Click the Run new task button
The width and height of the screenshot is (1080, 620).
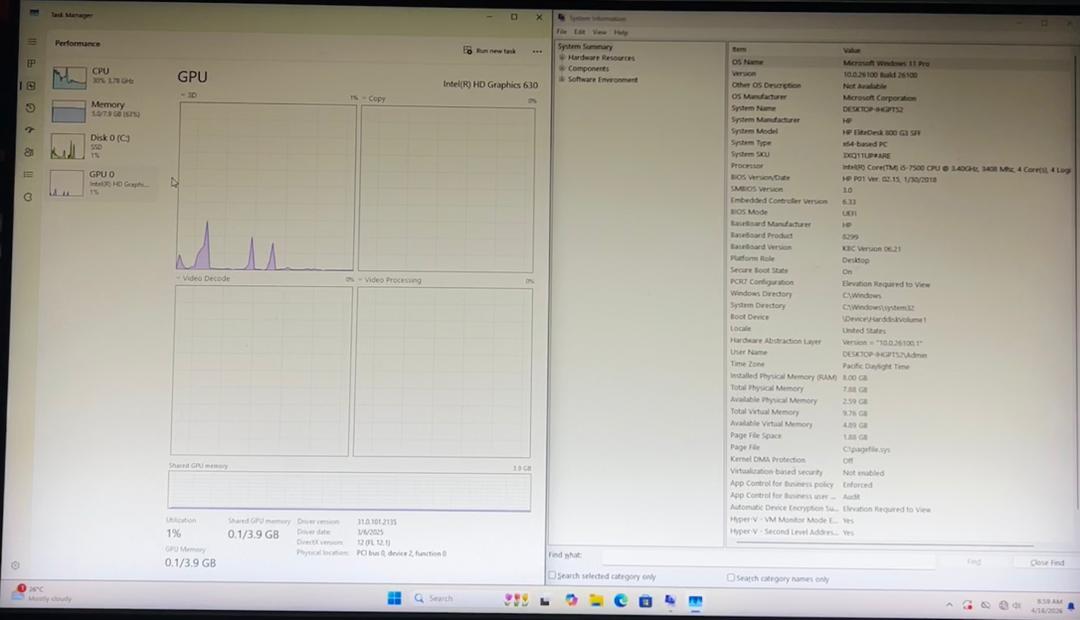[x=490, y=51]
